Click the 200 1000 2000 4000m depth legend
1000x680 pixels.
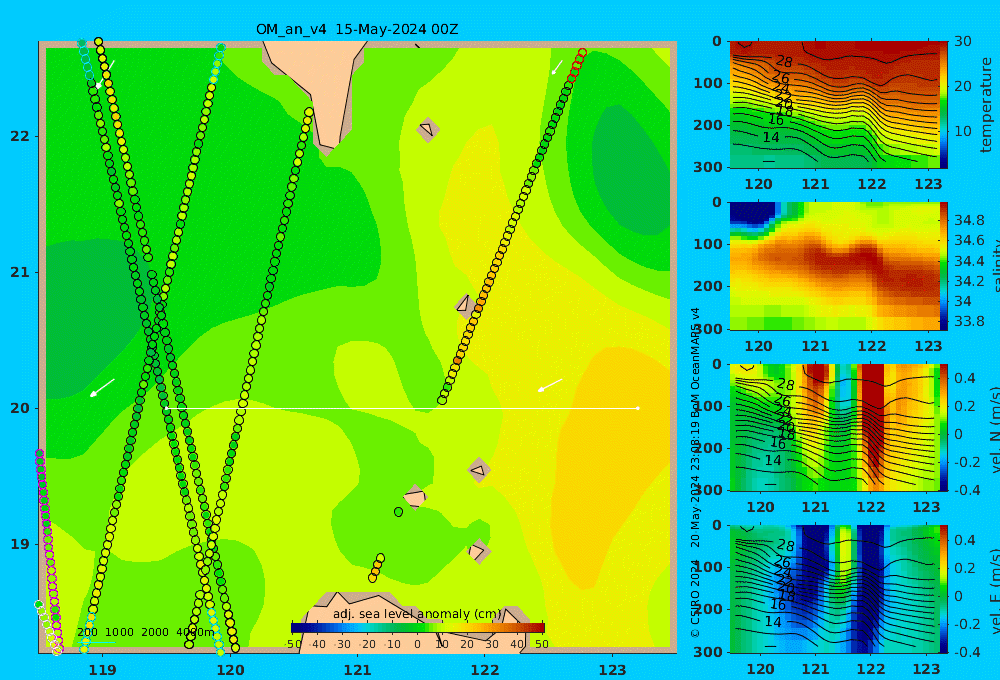[x=145, y=632]
